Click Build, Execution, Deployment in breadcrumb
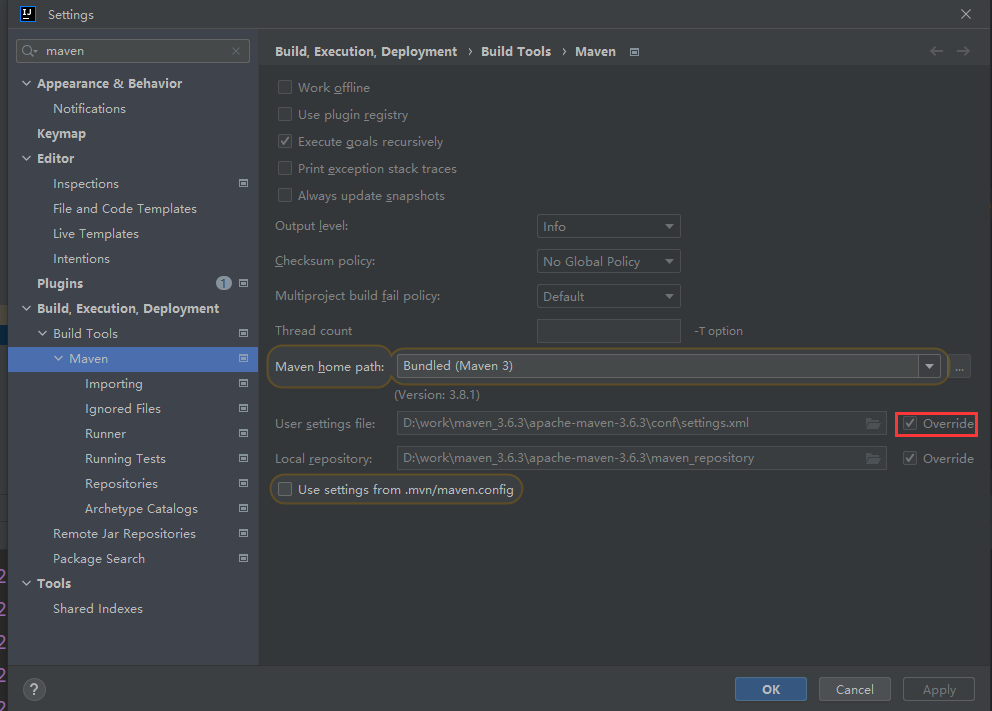 (x=366, y=52)
